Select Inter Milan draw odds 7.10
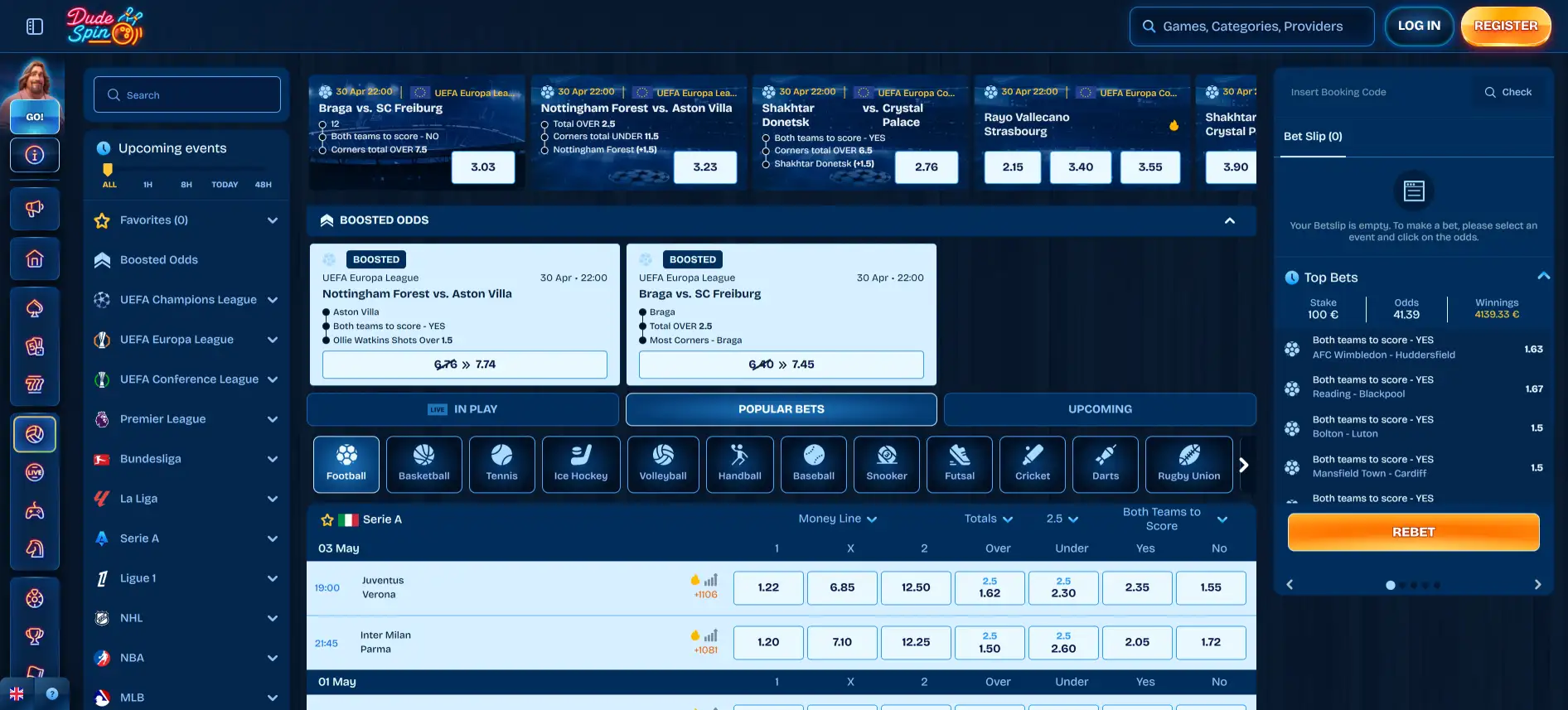The image size is (1568, 710). point(842,642)
